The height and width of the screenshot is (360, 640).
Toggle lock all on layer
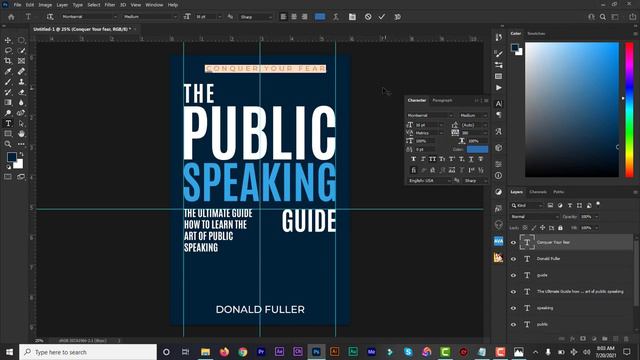(560, 228)
